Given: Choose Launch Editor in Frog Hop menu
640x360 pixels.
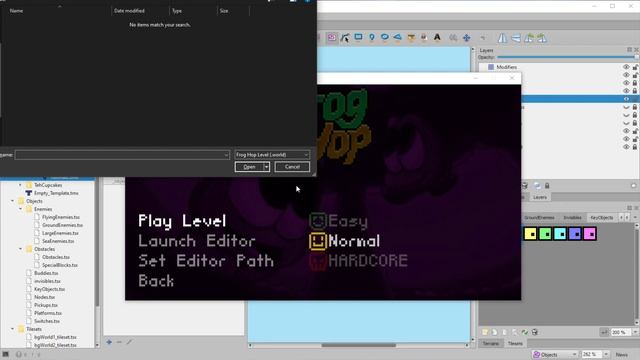Looking at the screenshot, I should (x=197, y=241).
